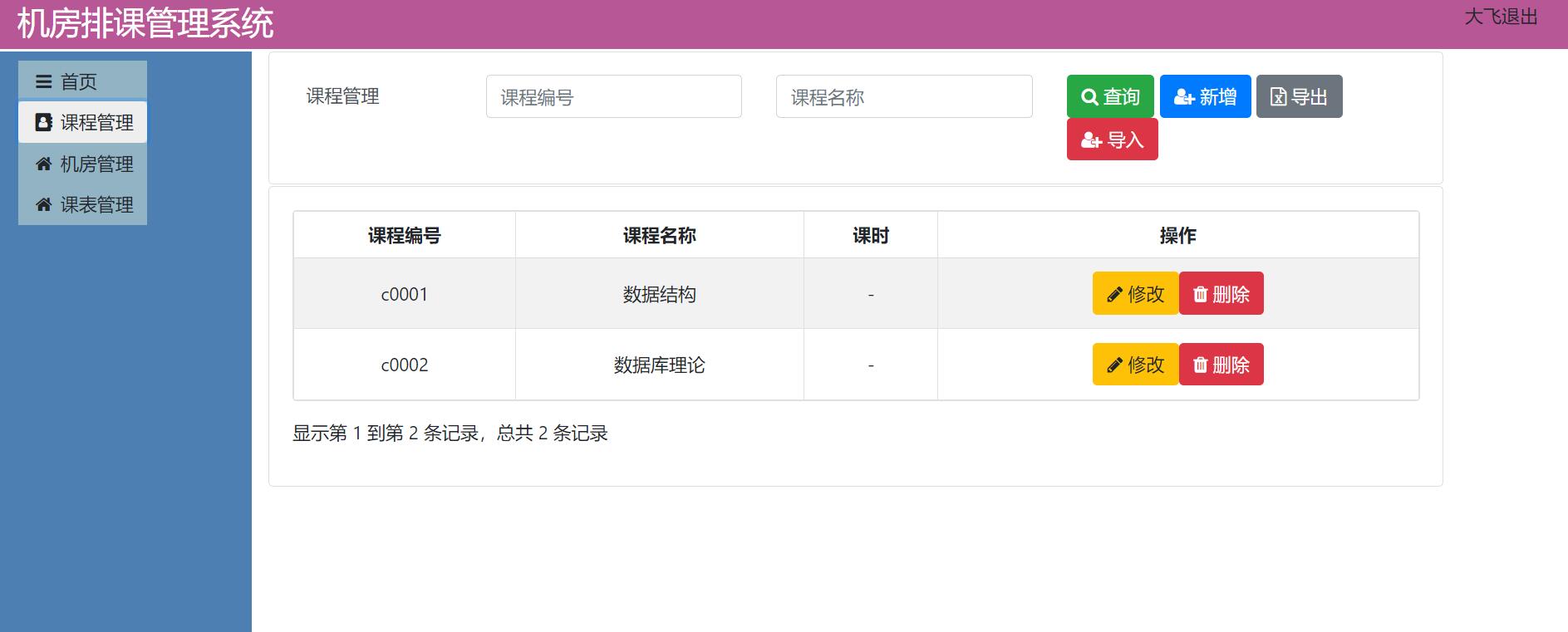This screenshot has width=1568, height=632.
Task: Click the record count text 显示第 1 到第 2 条记录
Action: tap(386, 433)
